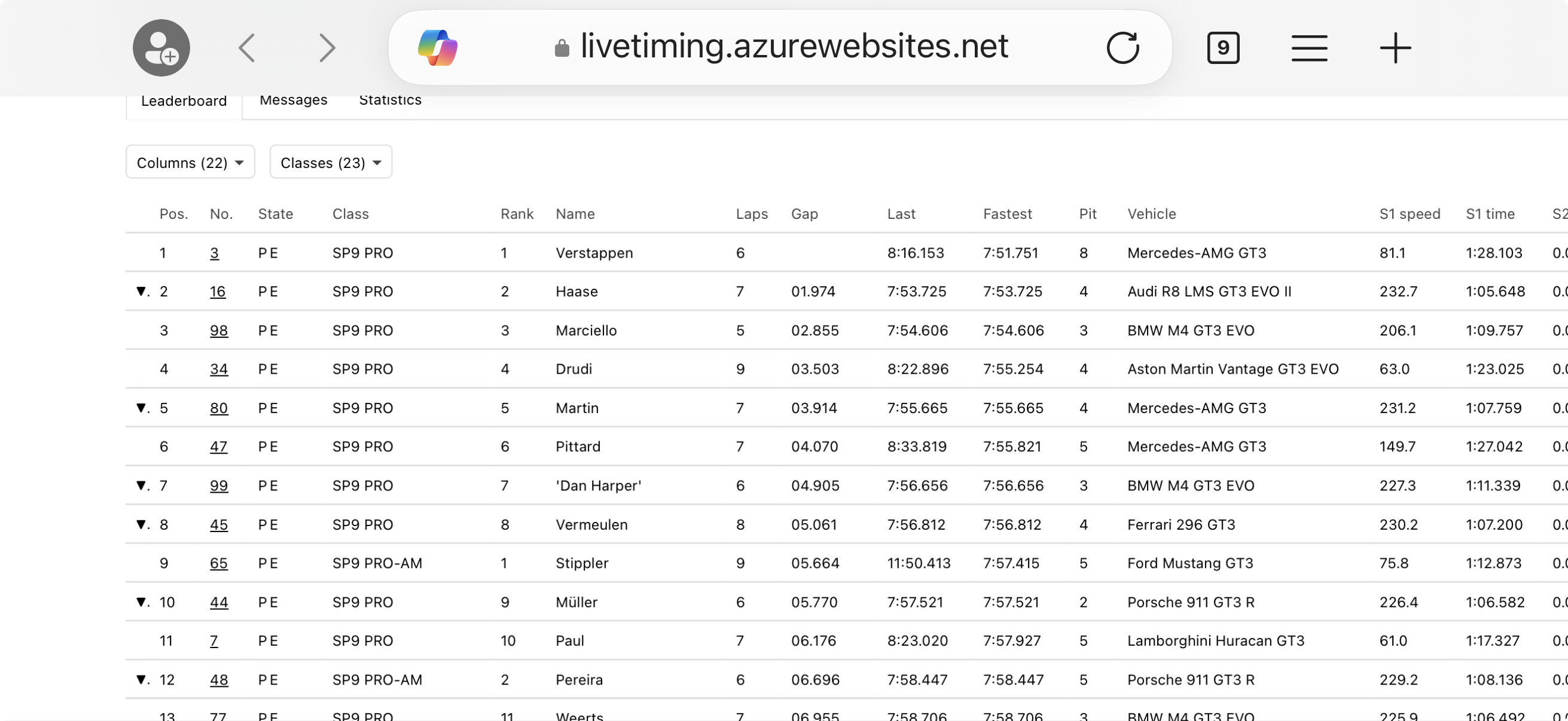Open a new tab with plus icon
The height and width of the screenshot is (721, 1568).
pos(1395,47)
